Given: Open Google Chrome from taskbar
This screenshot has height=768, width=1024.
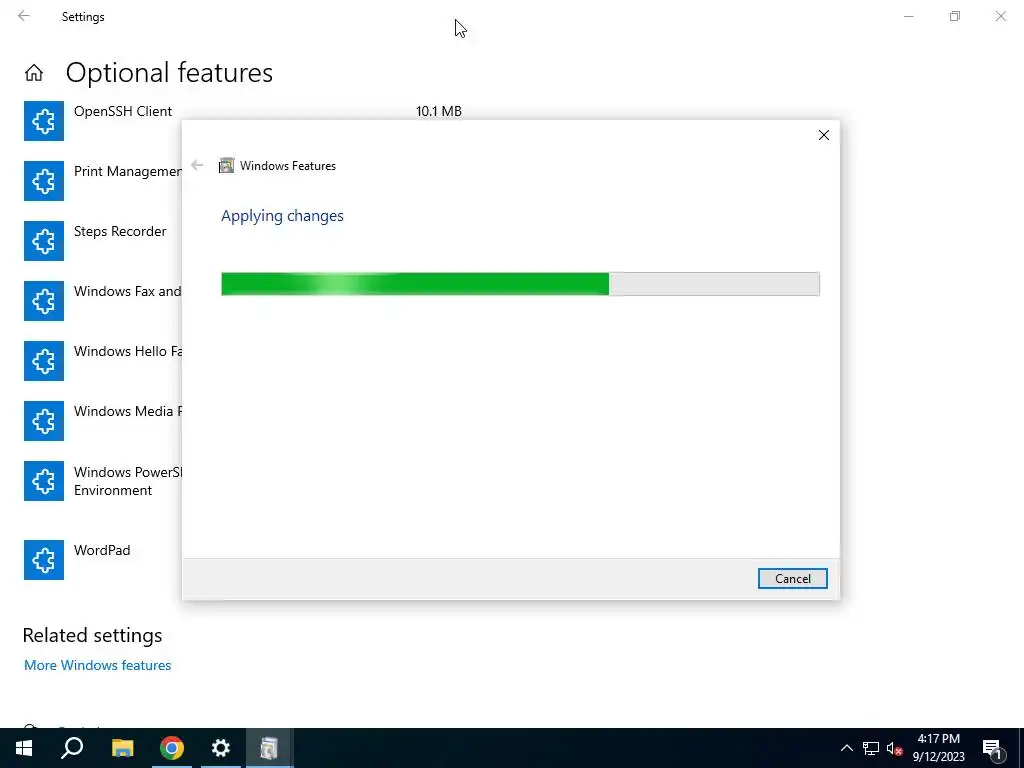Looking at the screenshot, I should click(172, 748).
